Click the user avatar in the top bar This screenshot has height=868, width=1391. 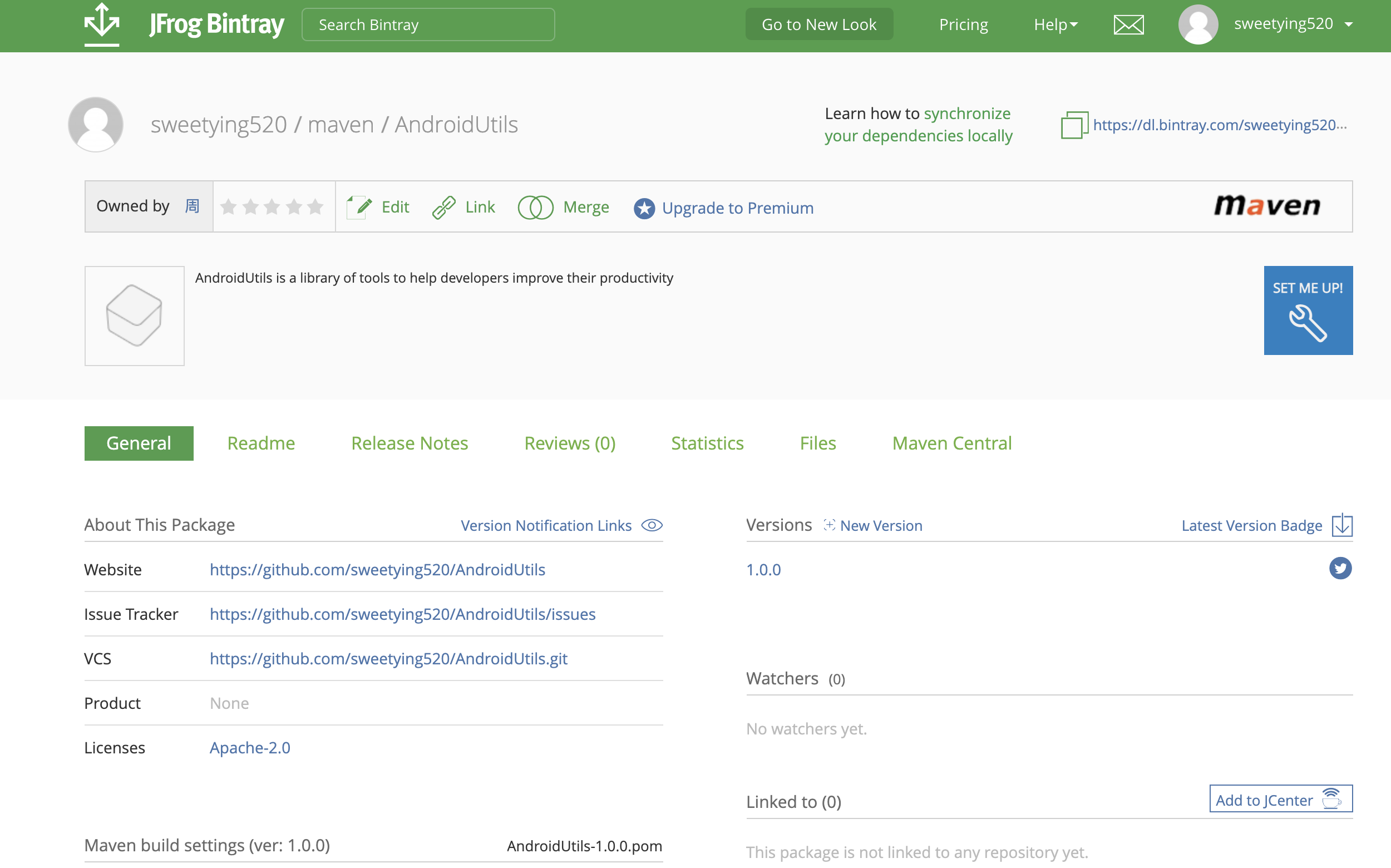coord(1197,24)
